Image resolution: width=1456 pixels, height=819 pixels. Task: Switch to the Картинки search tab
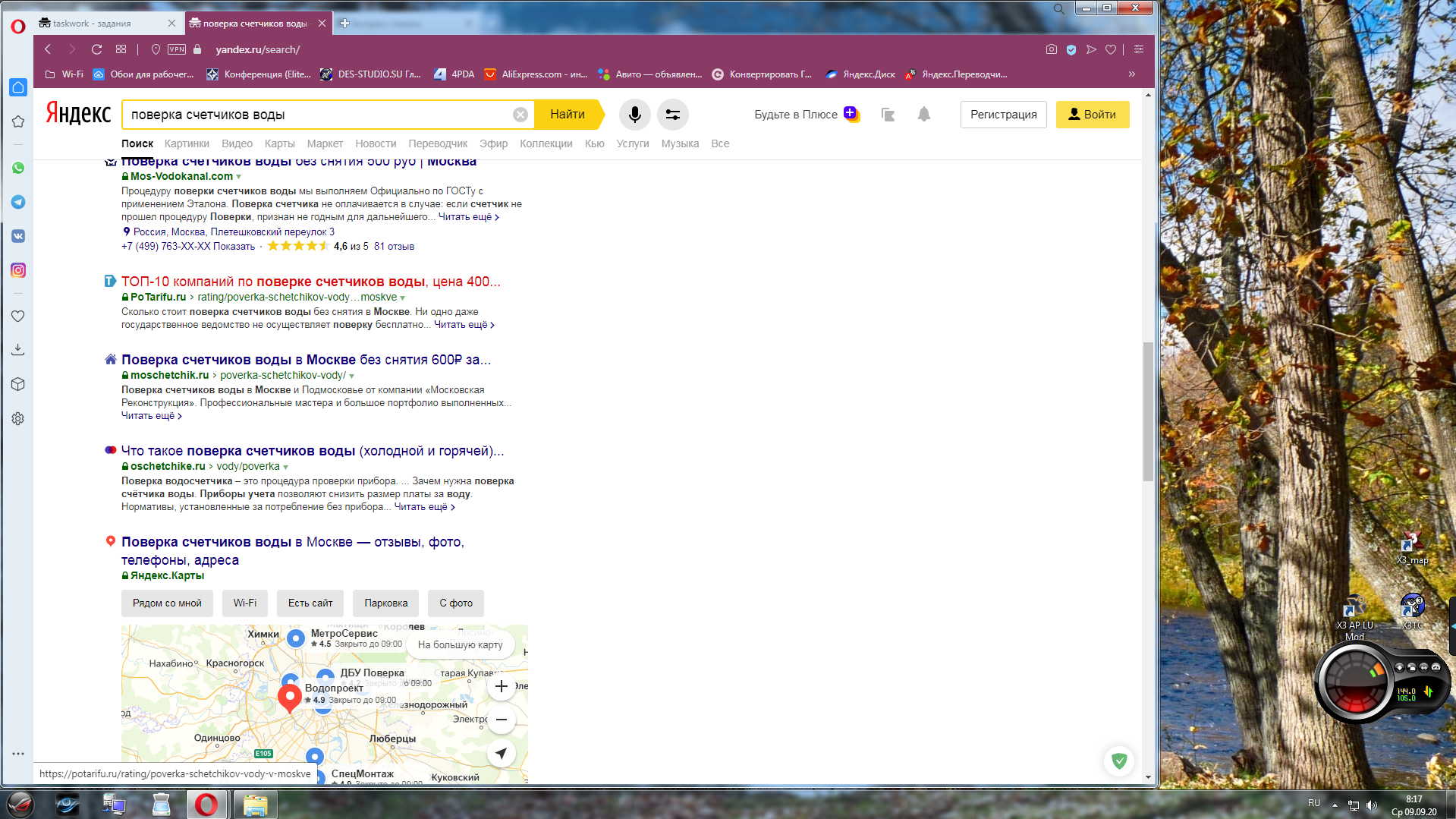pos(187,143)
